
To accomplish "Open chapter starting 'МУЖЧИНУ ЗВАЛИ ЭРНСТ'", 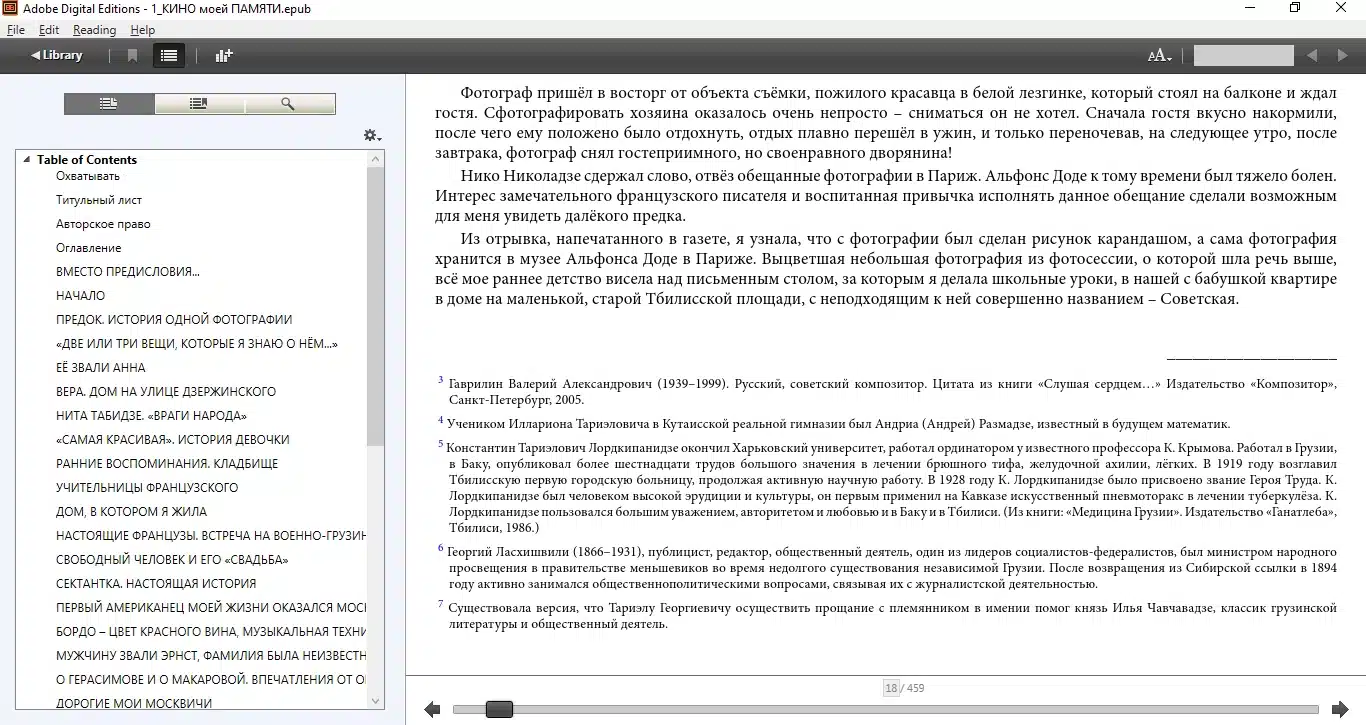I will (x=211, y=656).
